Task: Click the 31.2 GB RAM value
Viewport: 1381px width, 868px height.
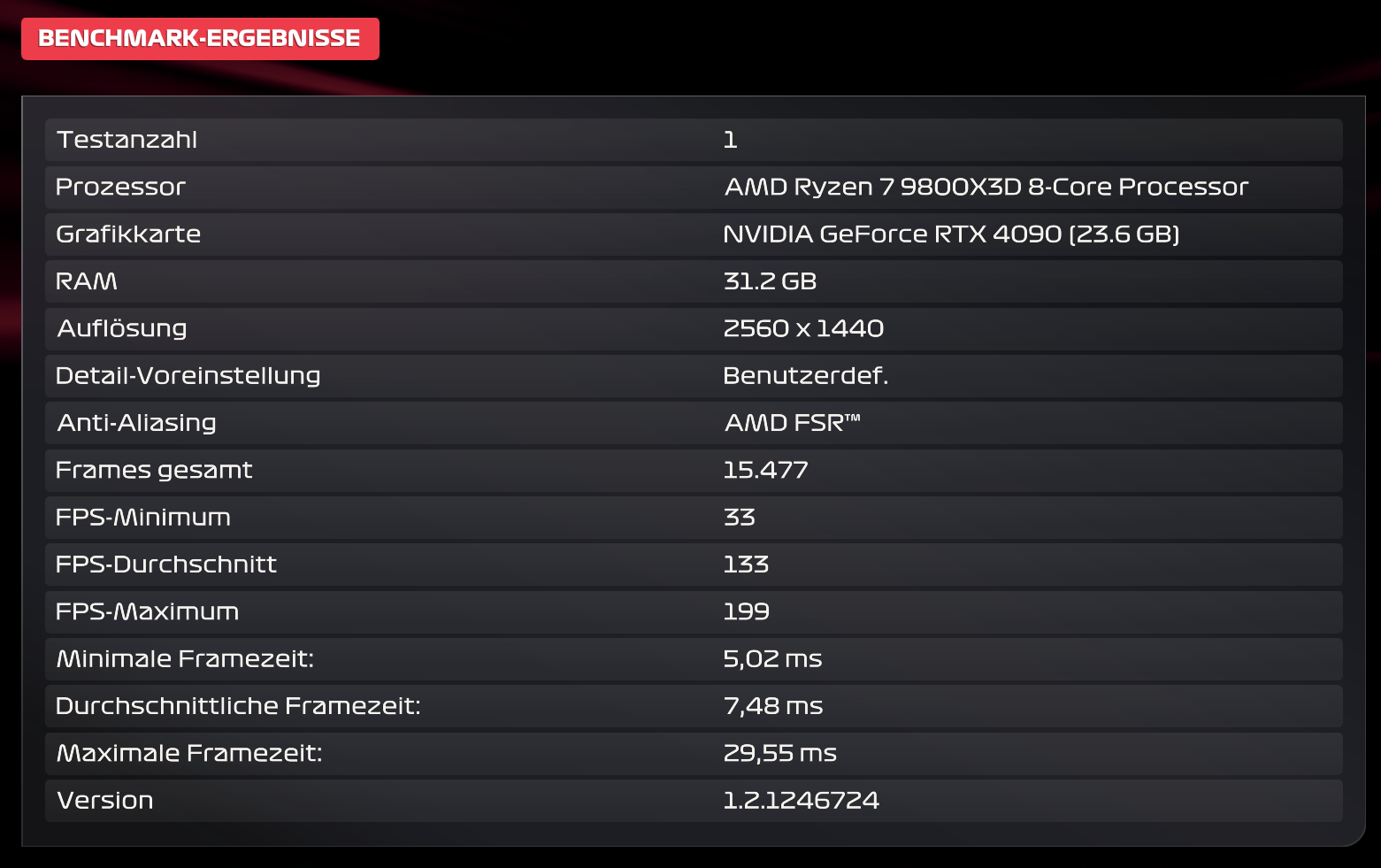Action: [770, 281]
